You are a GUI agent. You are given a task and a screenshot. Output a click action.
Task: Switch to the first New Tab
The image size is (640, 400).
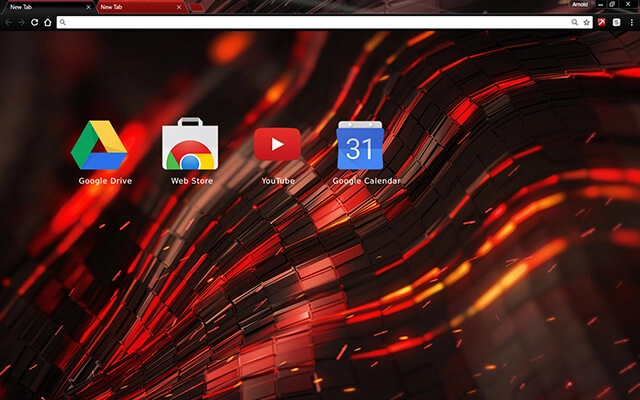click(x=47, y=7)
